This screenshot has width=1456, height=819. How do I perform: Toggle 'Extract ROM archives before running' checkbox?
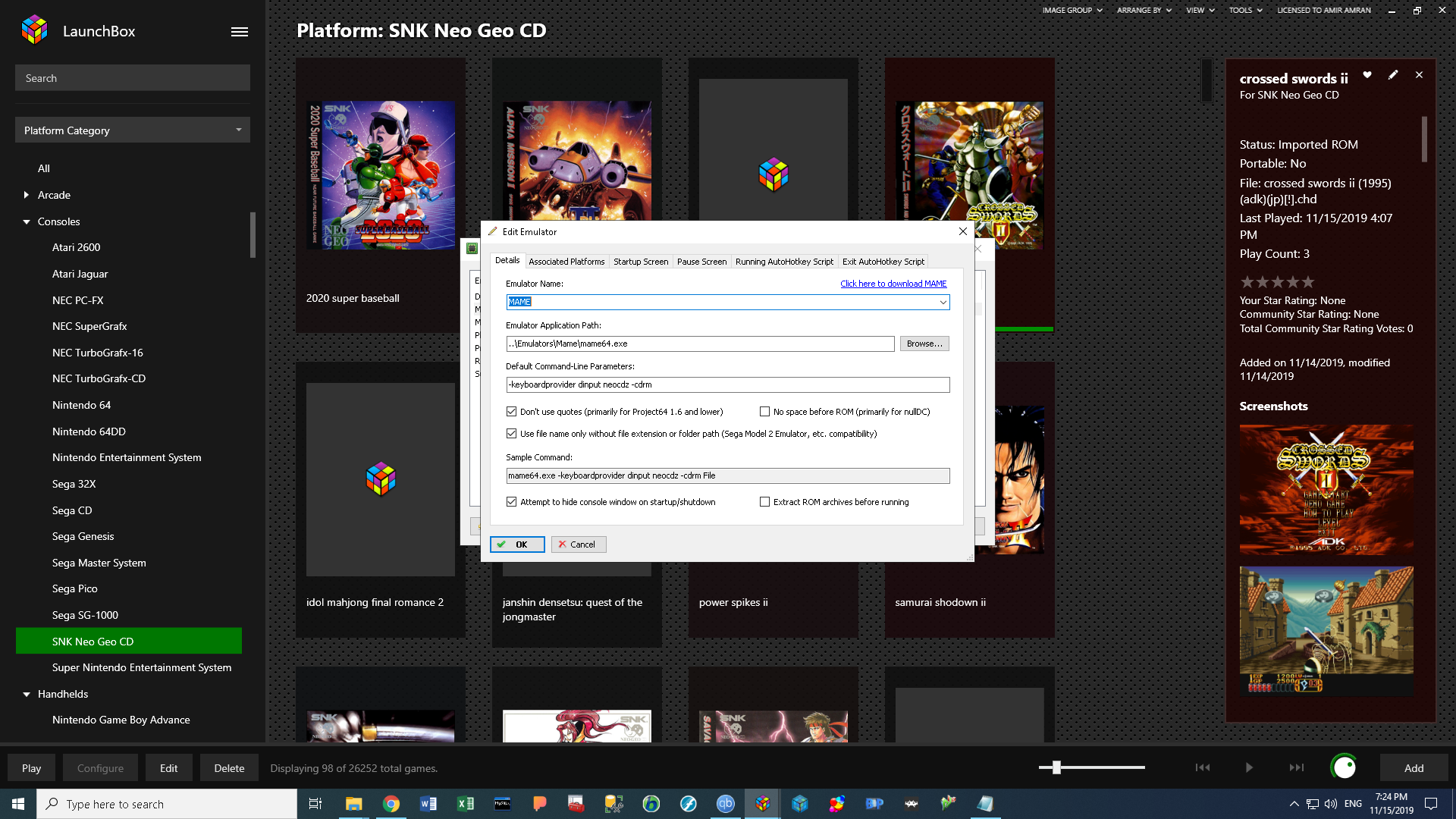coord(765,502)
